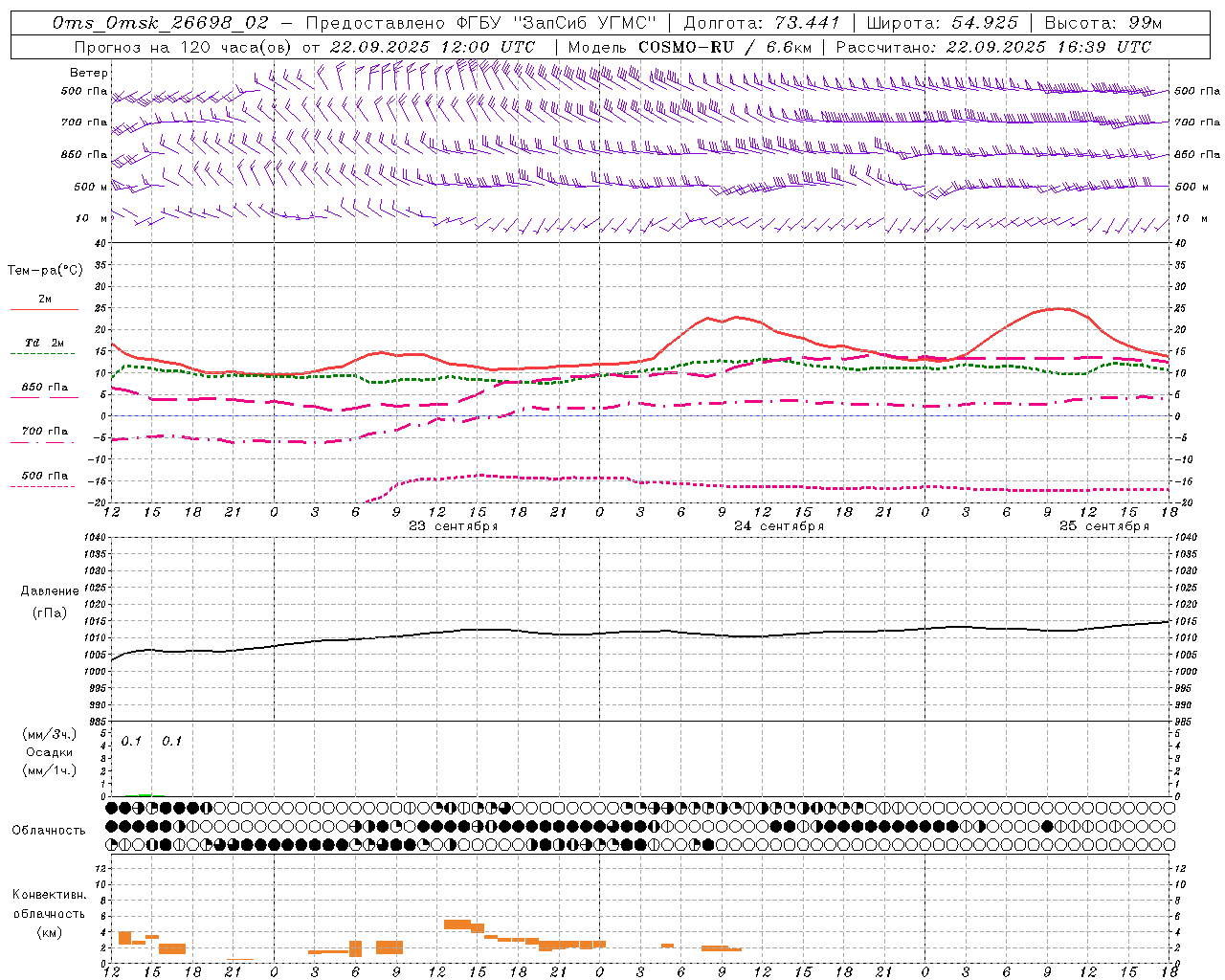Click the 24 сентября date label
Screen dimensions: 1225x980
[779, 526]
